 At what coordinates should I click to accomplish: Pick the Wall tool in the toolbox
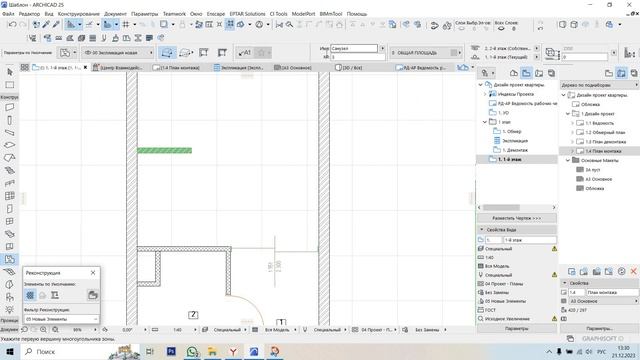pos(10,107)
